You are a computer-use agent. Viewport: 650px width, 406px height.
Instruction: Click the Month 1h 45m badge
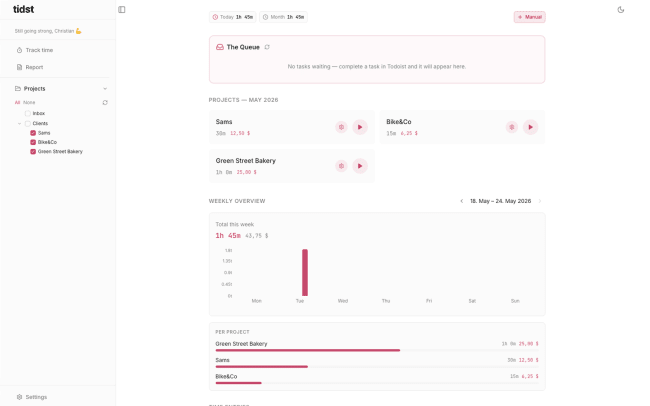point(283,17)
